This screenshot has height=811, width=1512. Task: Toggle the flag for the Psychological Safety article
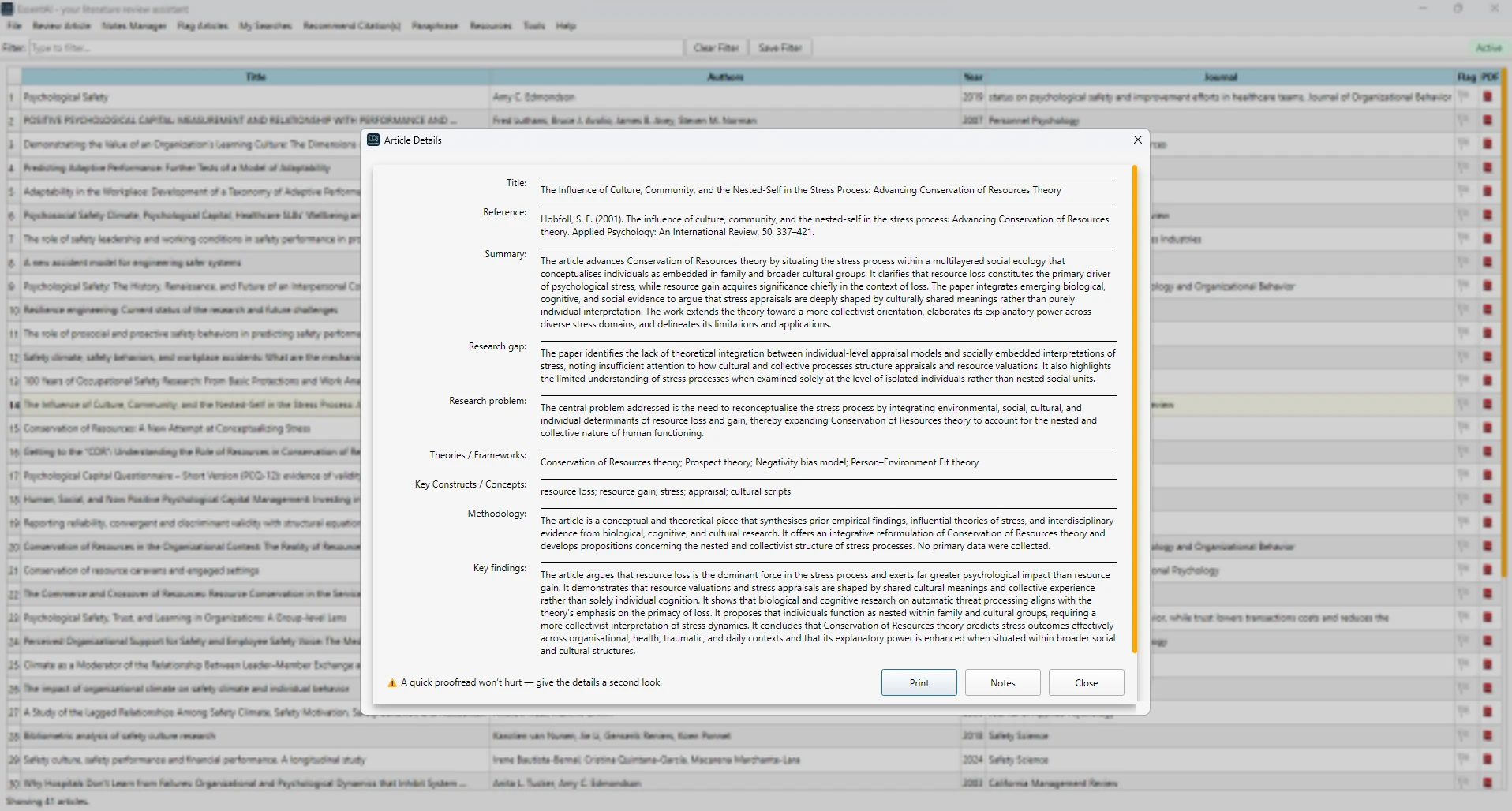pyautogui.click(x=1464, y=97)
